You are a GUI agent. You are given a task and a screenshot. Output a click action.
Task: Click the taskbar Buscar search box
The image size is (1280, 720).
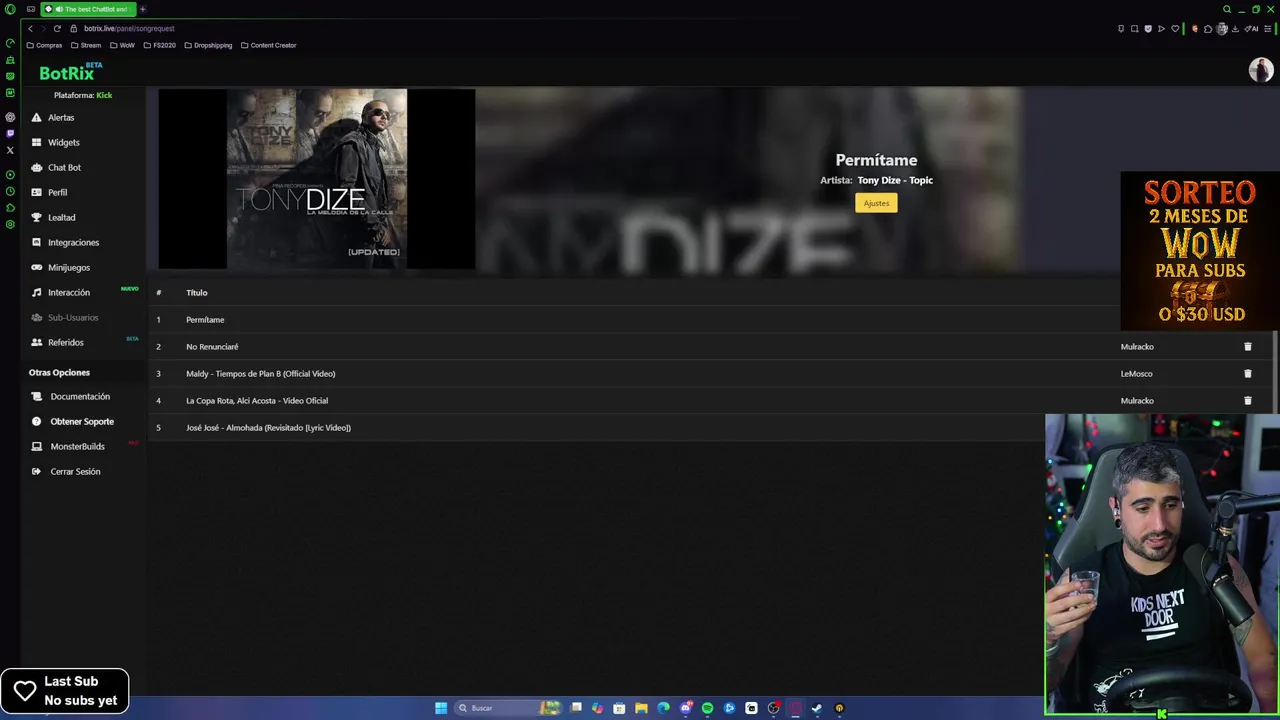[x=510, y=708]
